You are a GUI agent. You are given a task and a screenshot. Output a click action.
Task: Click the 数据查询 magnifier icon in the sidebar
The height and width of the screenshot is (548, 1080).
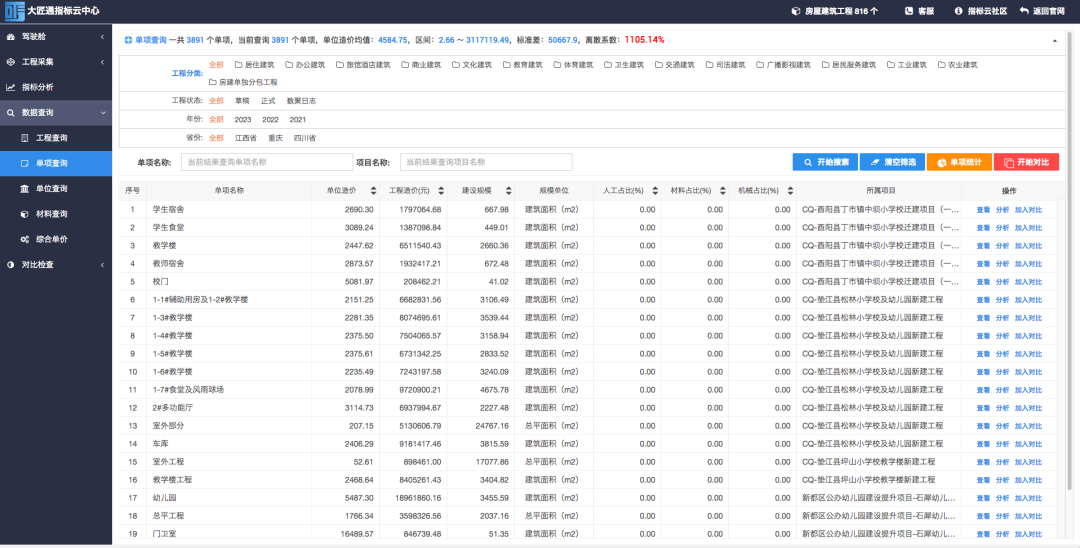(10, 113)
